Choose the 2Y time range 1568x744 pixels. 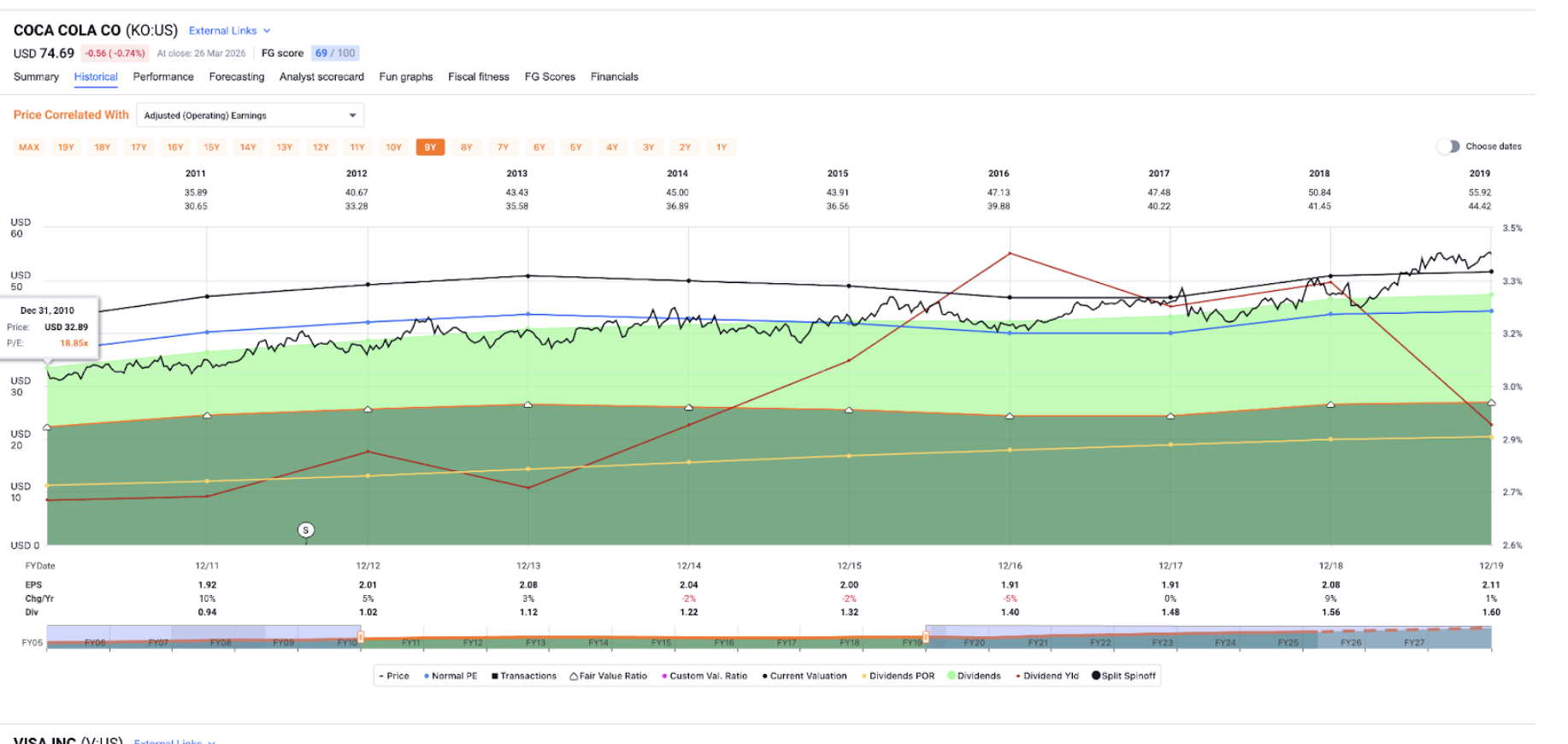pos(685,147)
